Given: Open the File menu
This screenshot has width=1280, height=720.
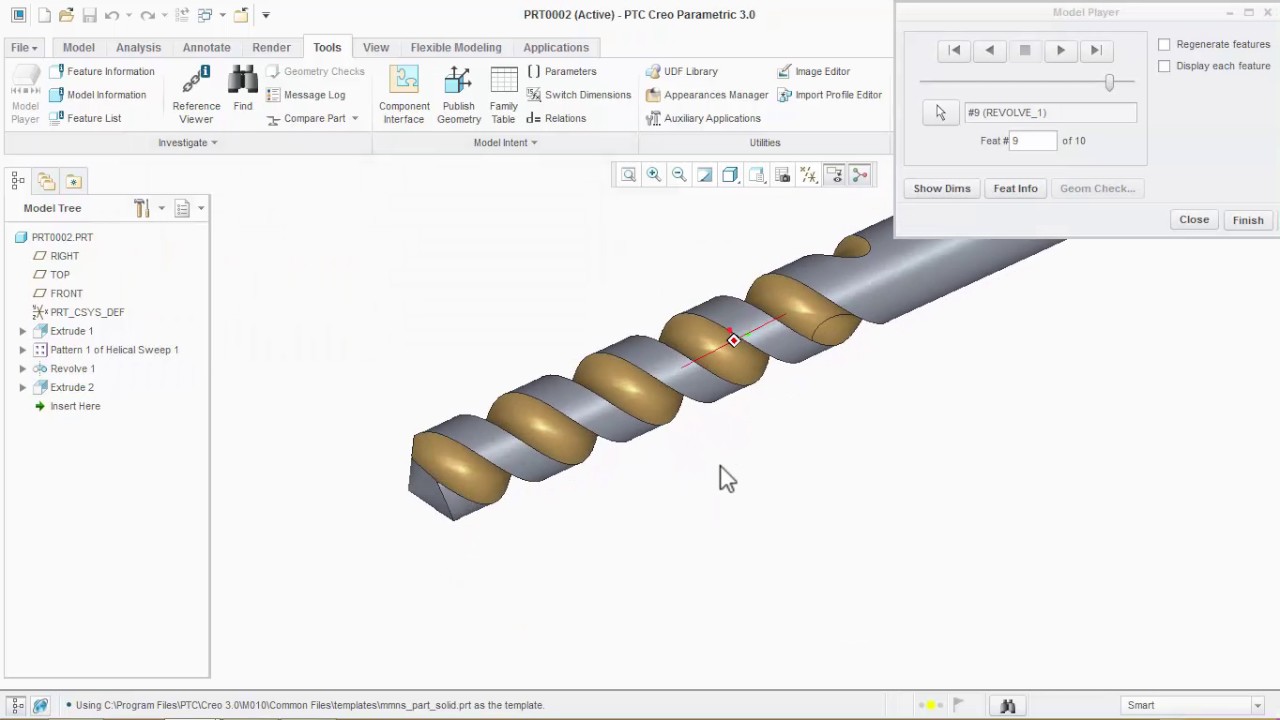Looking at the screenshot, I should 24,48.
